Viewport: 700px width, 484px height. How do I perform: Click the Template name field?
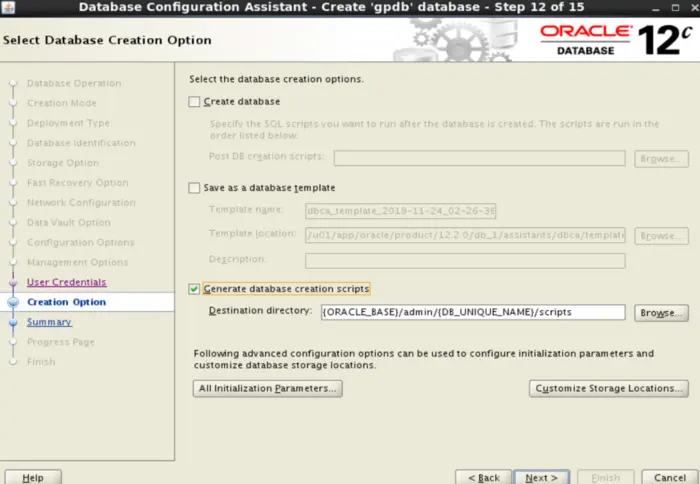tap(400, 211)
